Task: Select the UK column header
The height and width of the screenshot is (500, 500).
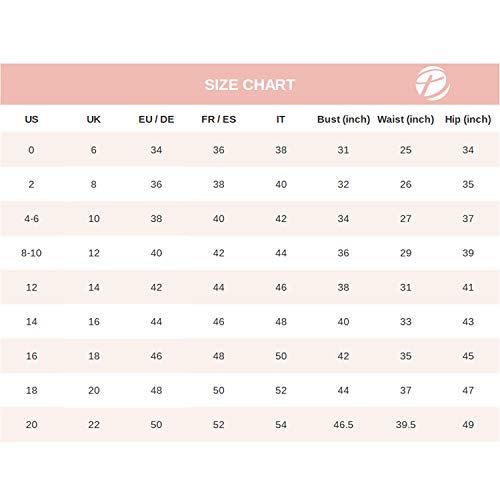Action: click(94, 119)
